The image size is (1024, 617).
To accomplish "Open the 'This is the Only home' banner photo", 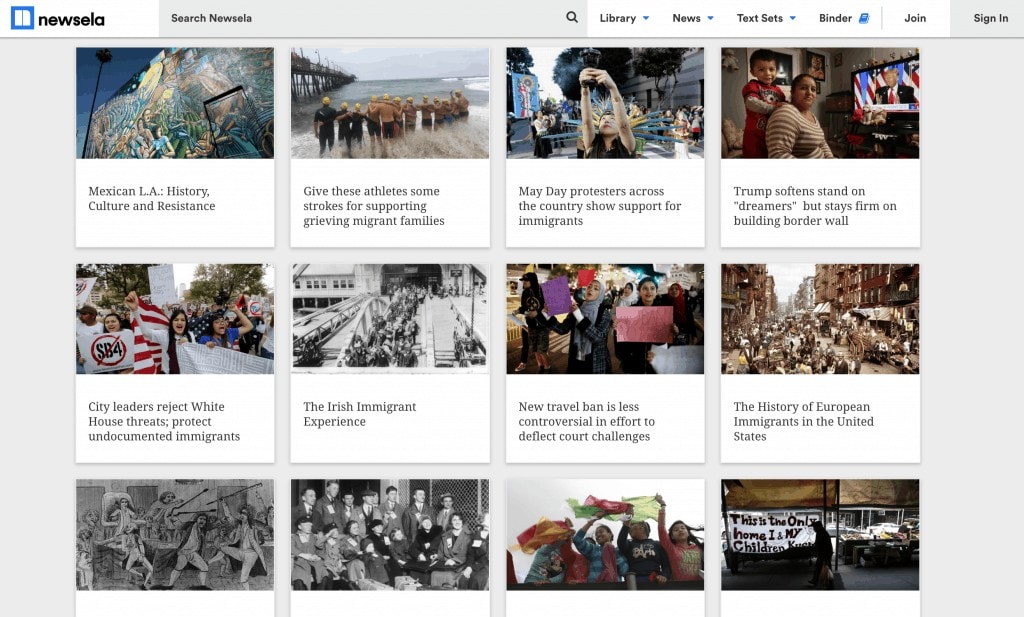I will 820,535.
